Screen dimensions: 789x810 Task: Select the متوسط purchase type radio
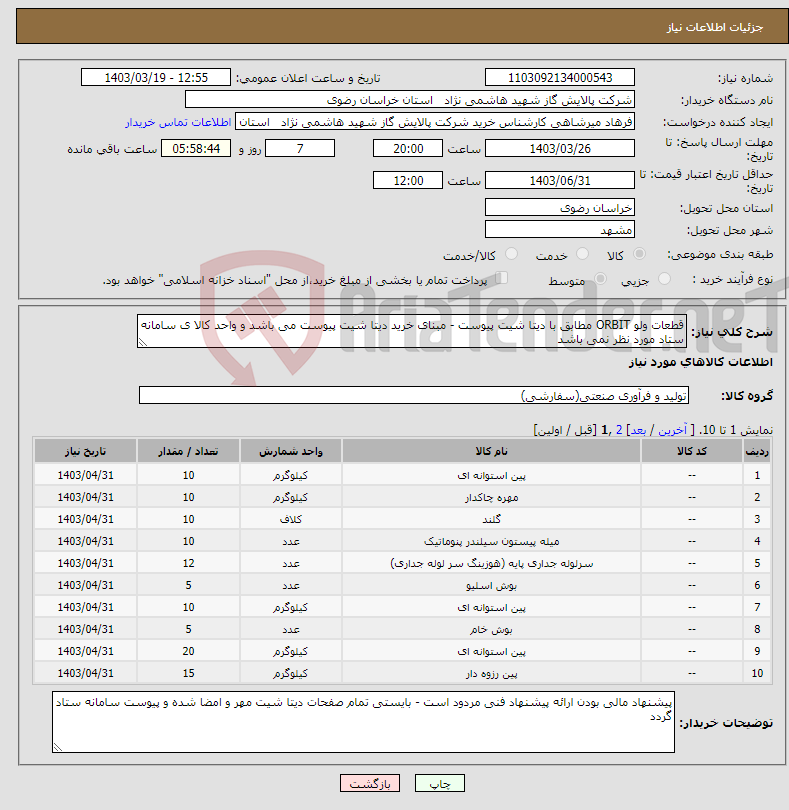[x=600, y=279]
